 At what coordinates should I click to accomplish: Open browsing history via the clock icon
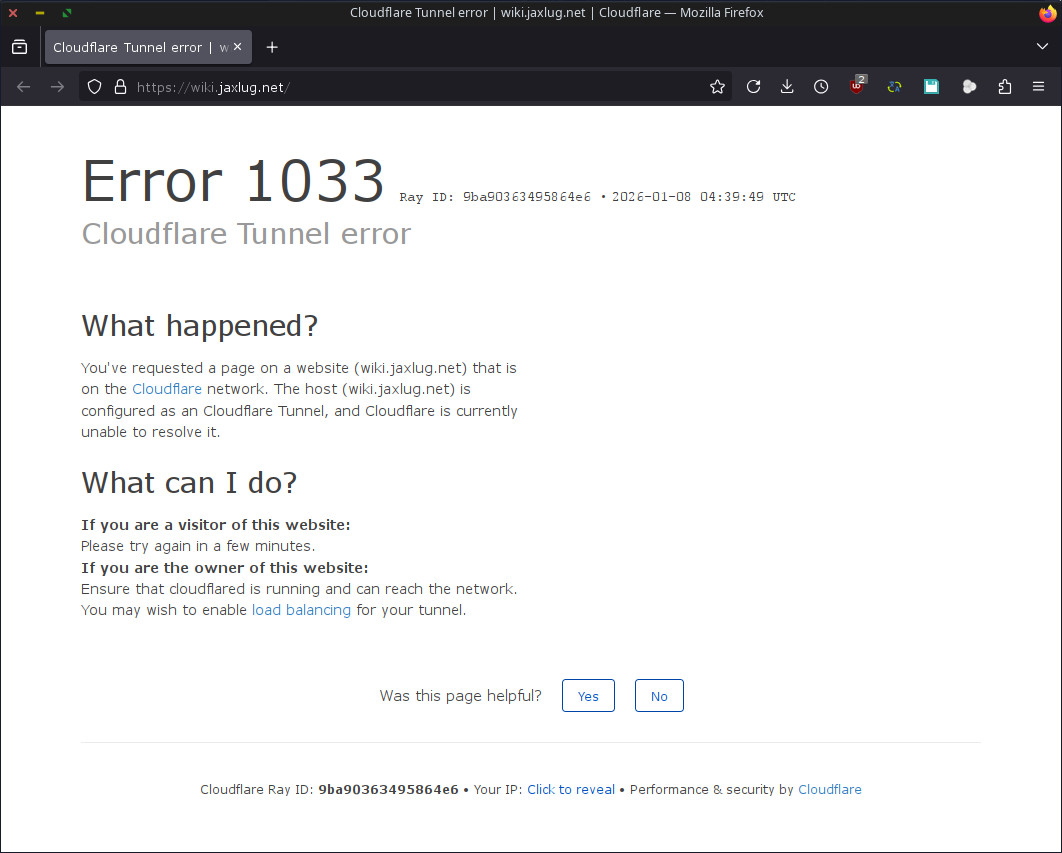point(821,86)
